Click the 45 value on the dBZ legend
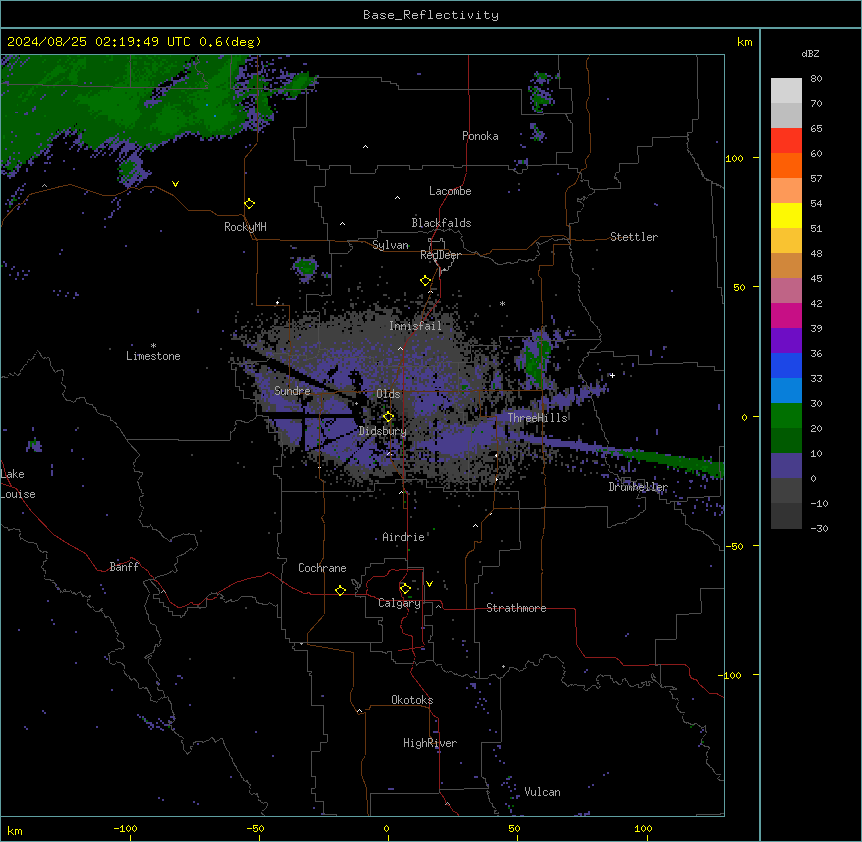 coord(816,279)
